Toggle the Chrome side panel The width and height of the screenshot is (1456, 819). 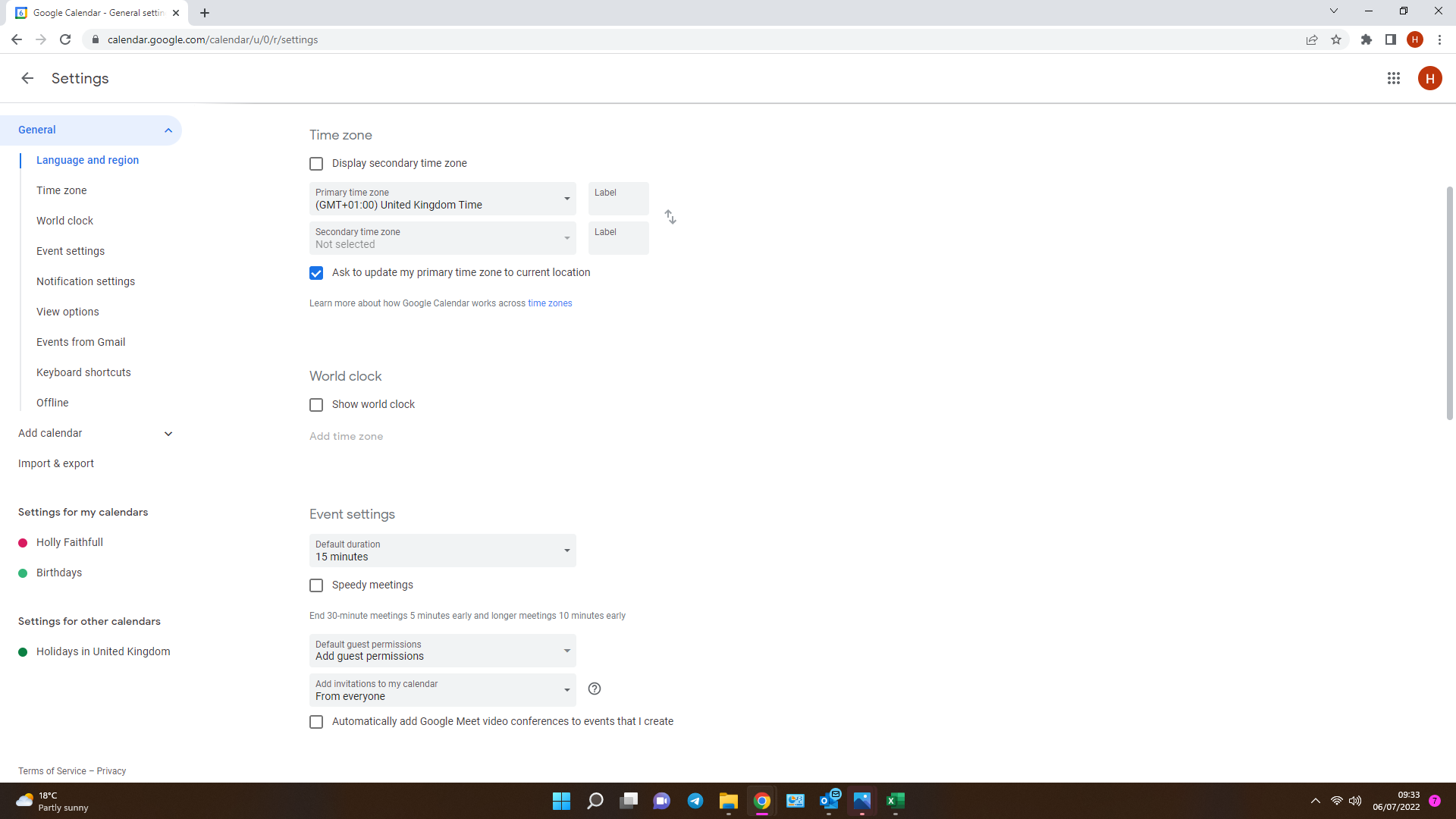[x=1391, y=39]
